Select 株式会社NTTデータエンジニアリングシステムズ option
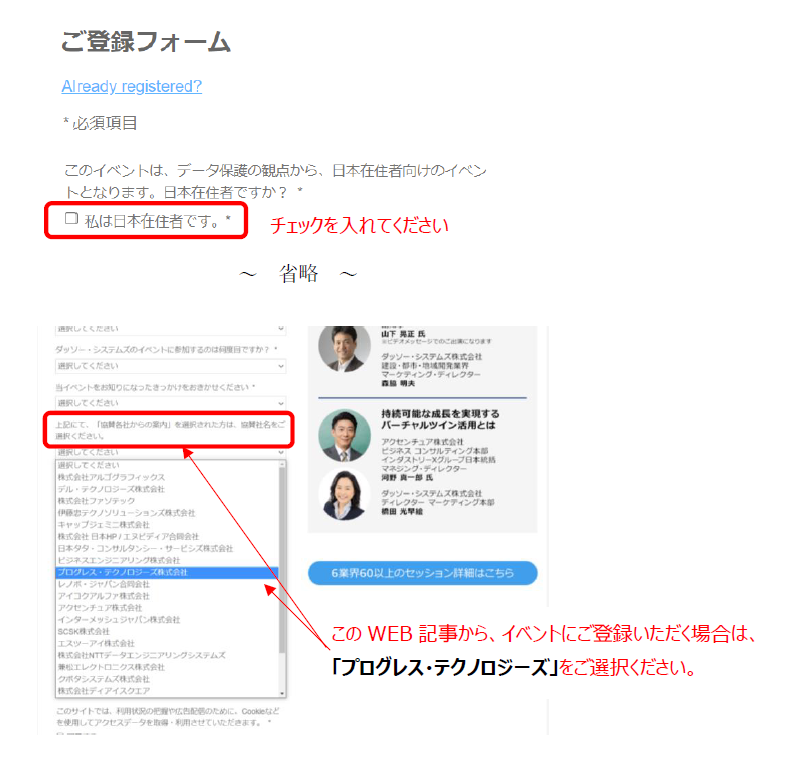The height and width of the screenshot is (757, 799). (x=167, y=655)
